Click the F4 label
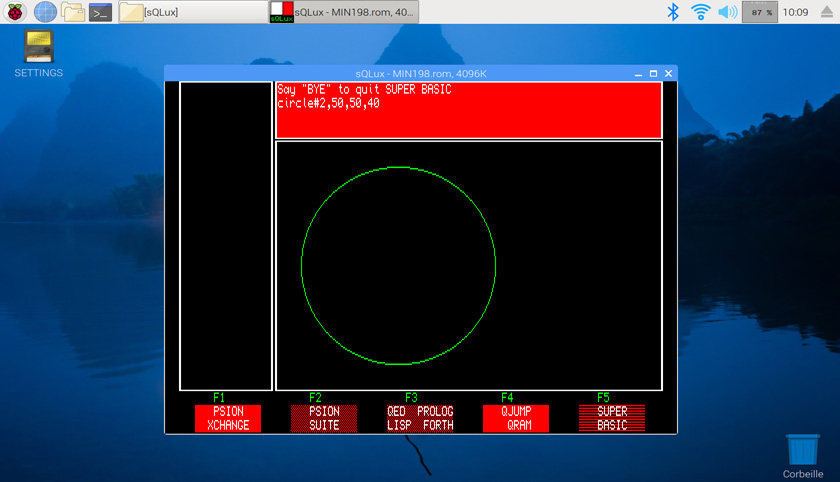Image resolution: width=840 pixels, height=482 pixels. pyautogui.click(x=507, y=397)
